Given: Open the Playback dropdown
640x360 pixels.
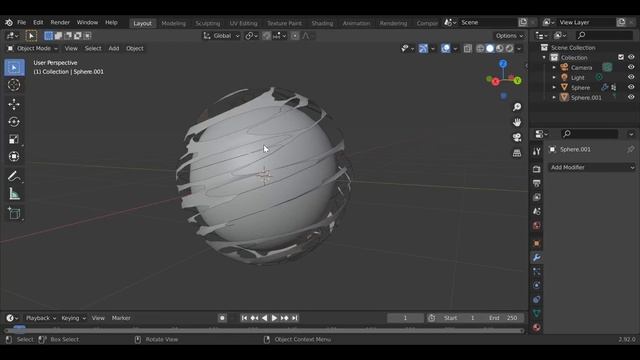Looking at the screenshot, I should [x=40, y=318].
